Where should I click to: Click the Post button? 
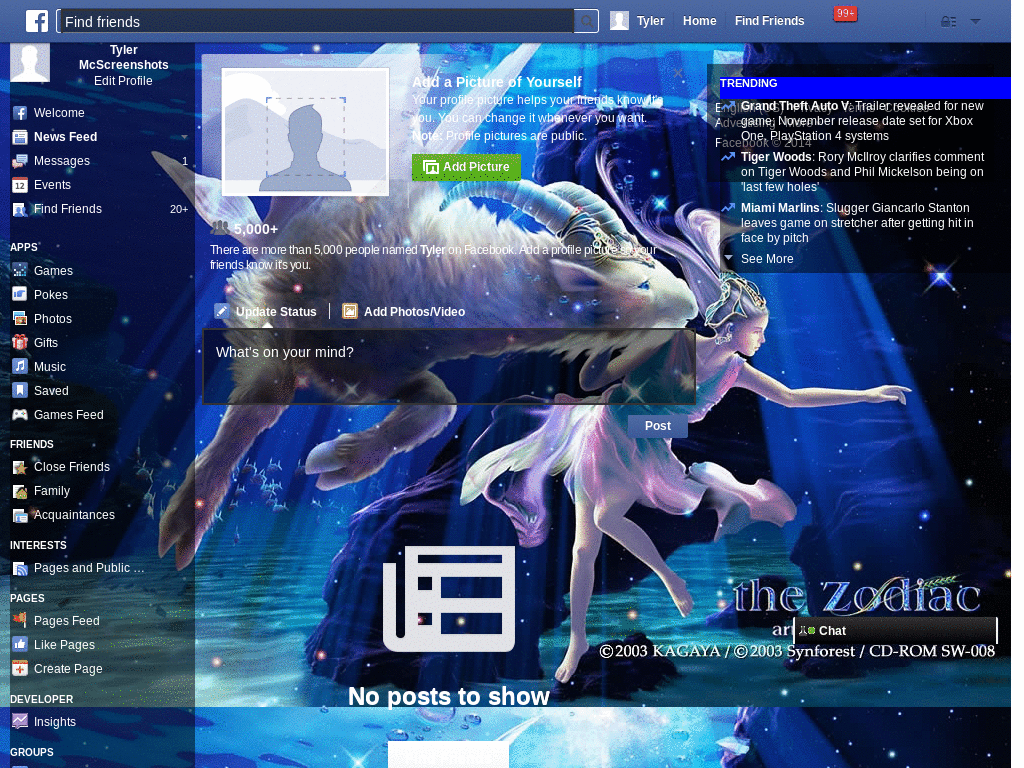point(658,426)
